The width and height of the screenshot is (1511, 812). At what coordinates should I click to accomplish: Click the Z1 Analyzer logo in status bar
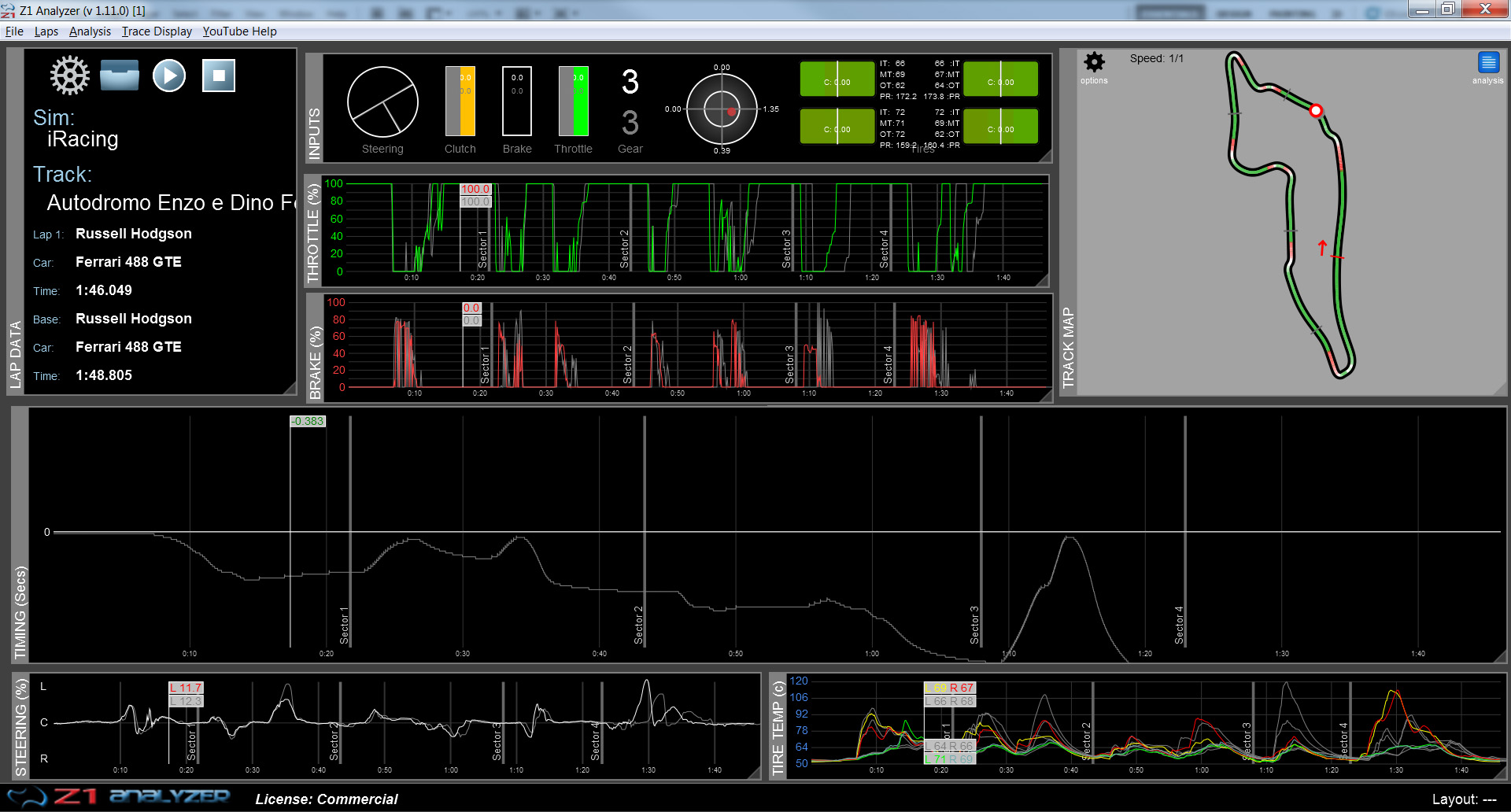point(118,797)
